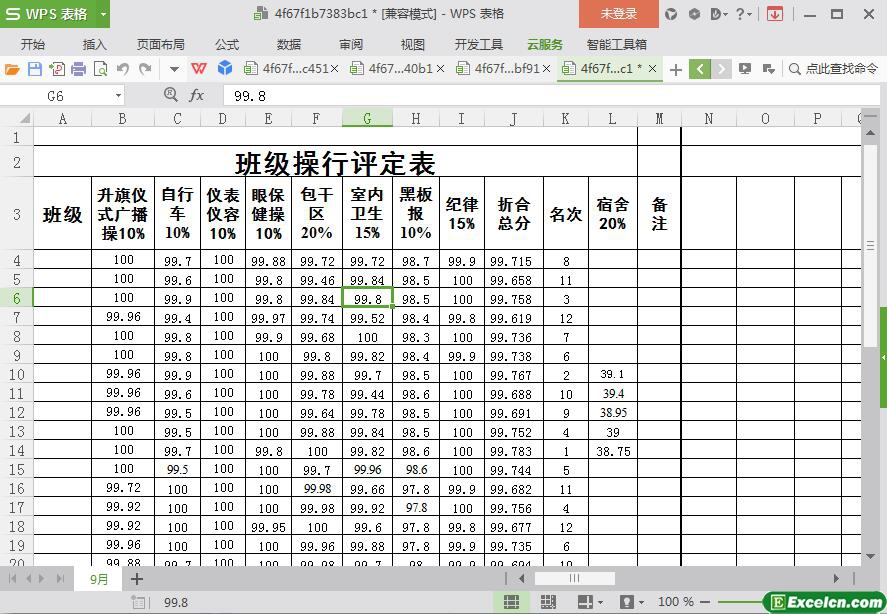Click the Save icon in quick toolbar
The width and height of the screenshot is (887, 614).
coord(34,69)
